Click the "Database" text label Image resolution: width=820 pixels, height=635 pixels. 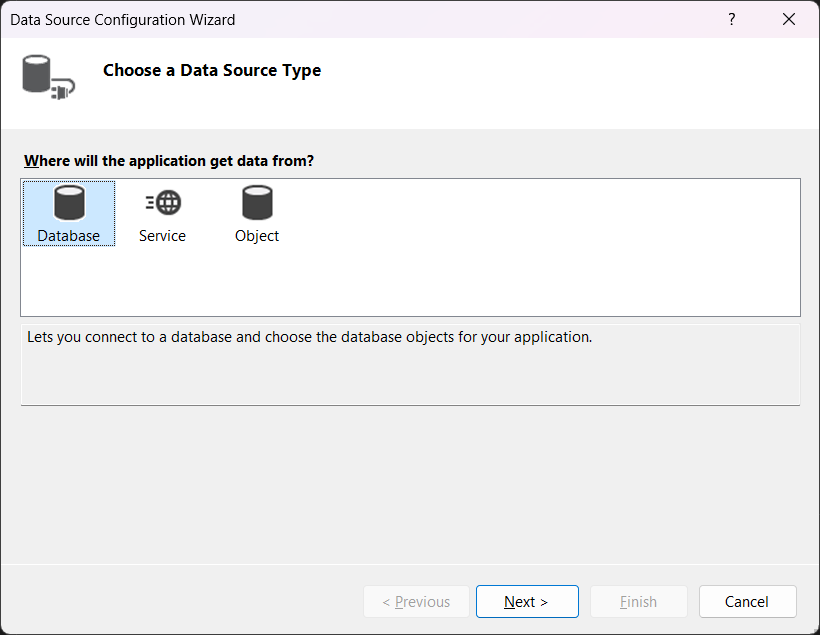click(69, 236)
